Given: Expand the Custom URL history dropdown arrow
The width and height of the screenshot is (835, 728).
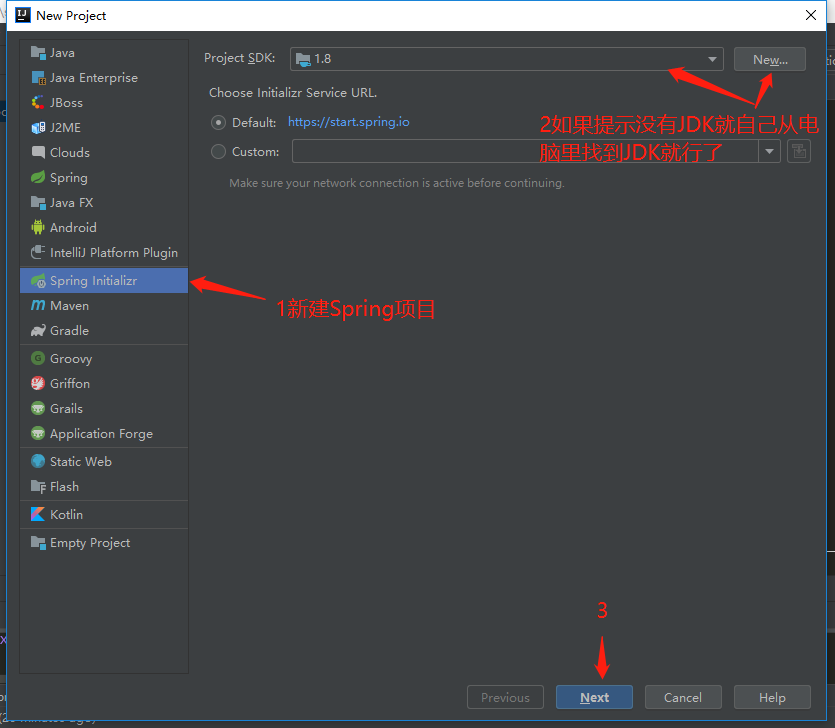Looking at the screenshot, I should coord(769,151).
